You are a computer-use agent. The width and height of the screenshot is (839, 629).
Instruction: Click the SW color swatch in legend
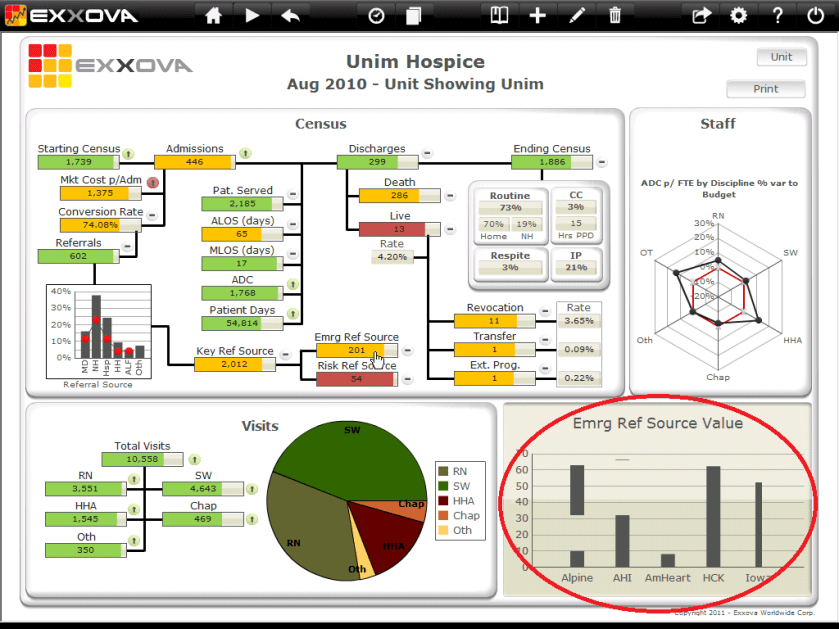pyautogui.click(x=444, y=485)
